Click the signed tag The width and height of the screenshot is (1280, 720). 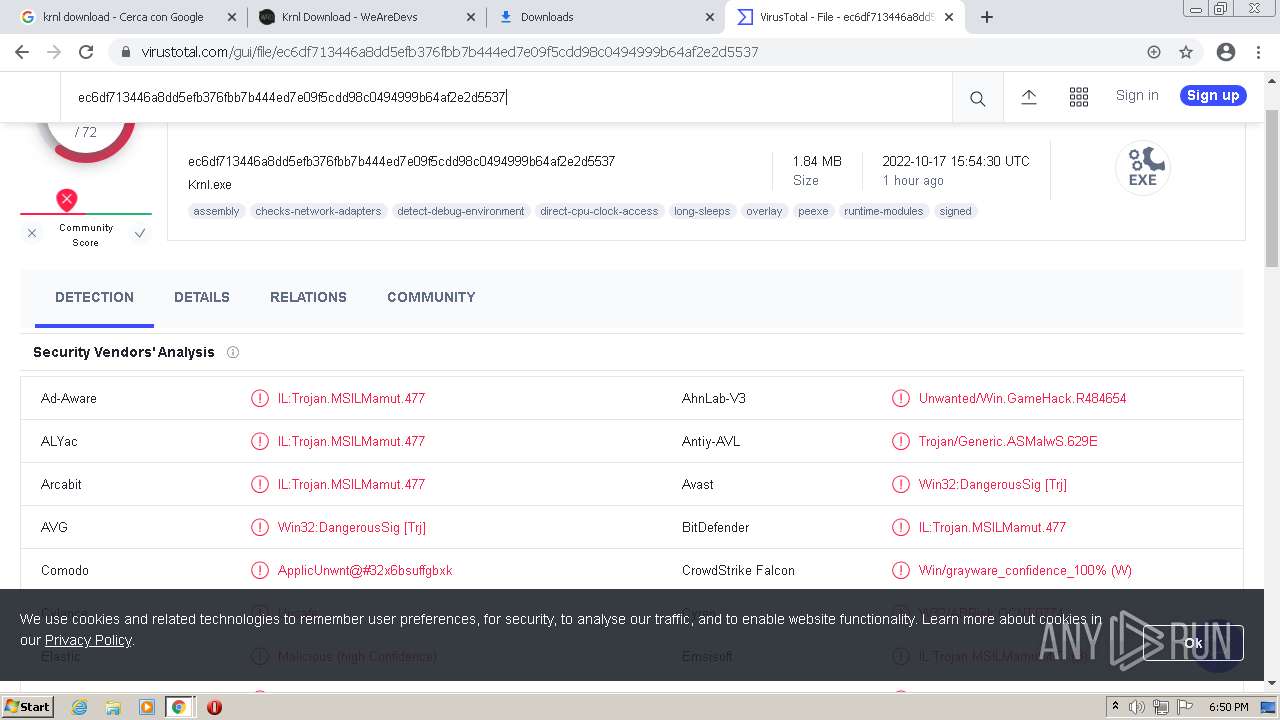[x=955, y=211]
